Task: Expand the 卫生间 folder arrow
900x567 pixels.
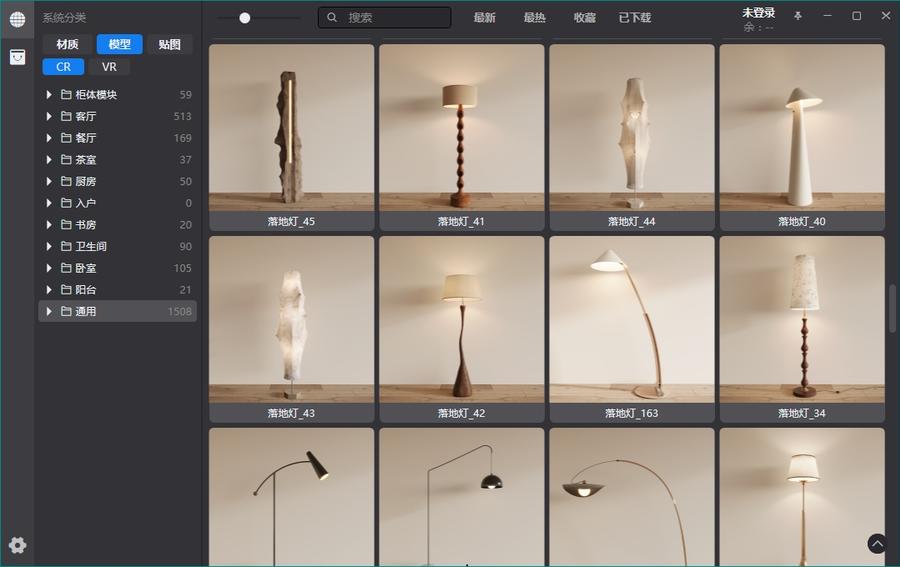Action: [x=49, y=246]
